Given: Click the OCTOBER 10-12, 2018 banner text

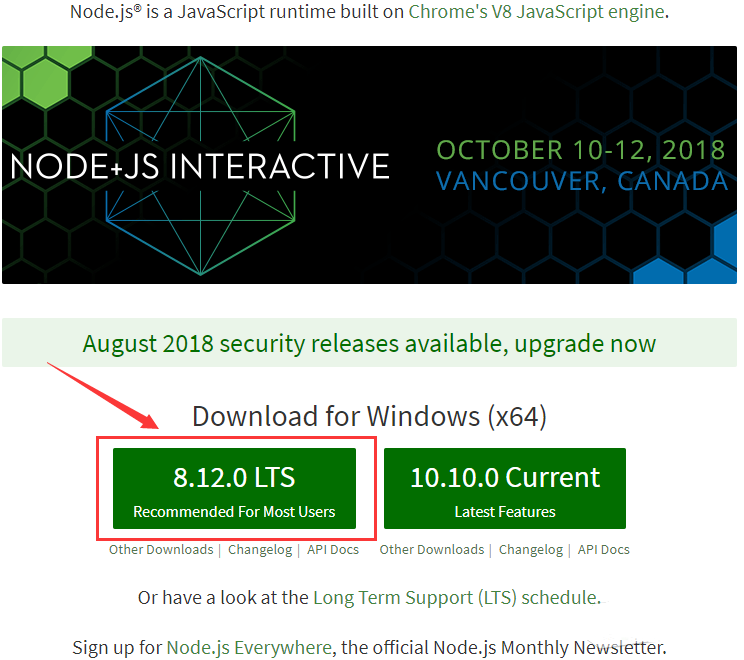Looking at the screenshot, I should (581, 150).
